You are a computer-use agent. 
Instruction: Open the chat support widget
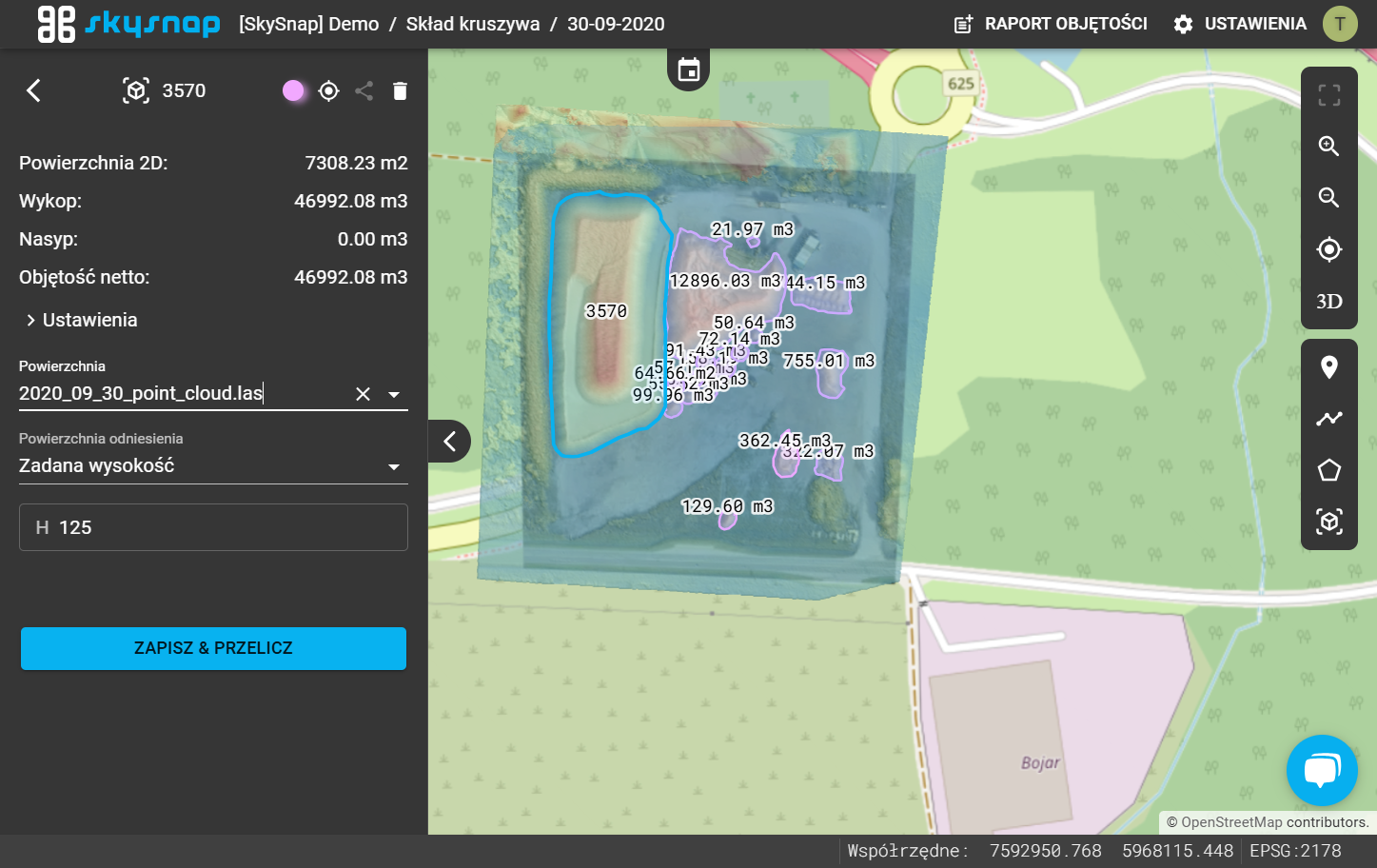(x=1322, y=770)
